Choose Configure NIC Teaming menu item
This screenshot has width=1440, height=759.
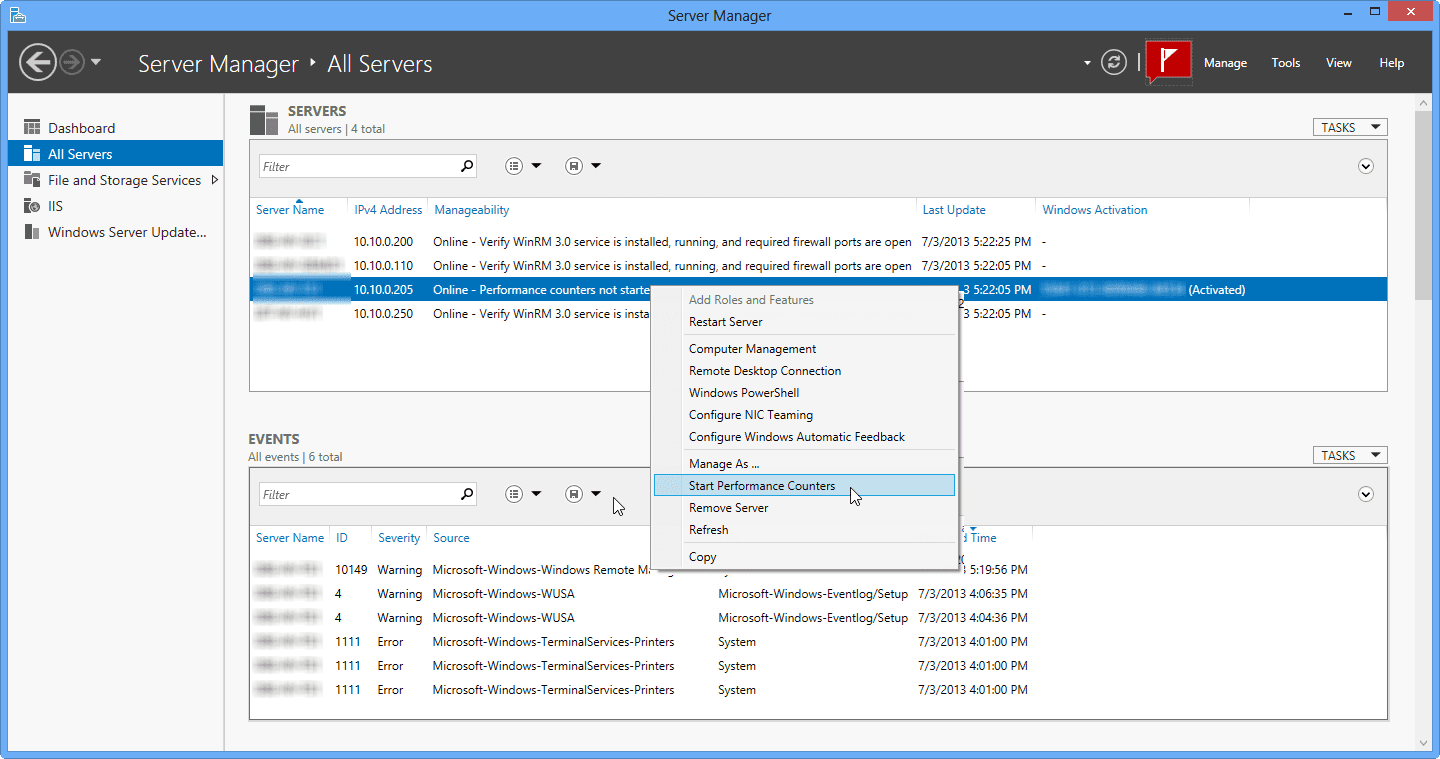pos(804,415)
